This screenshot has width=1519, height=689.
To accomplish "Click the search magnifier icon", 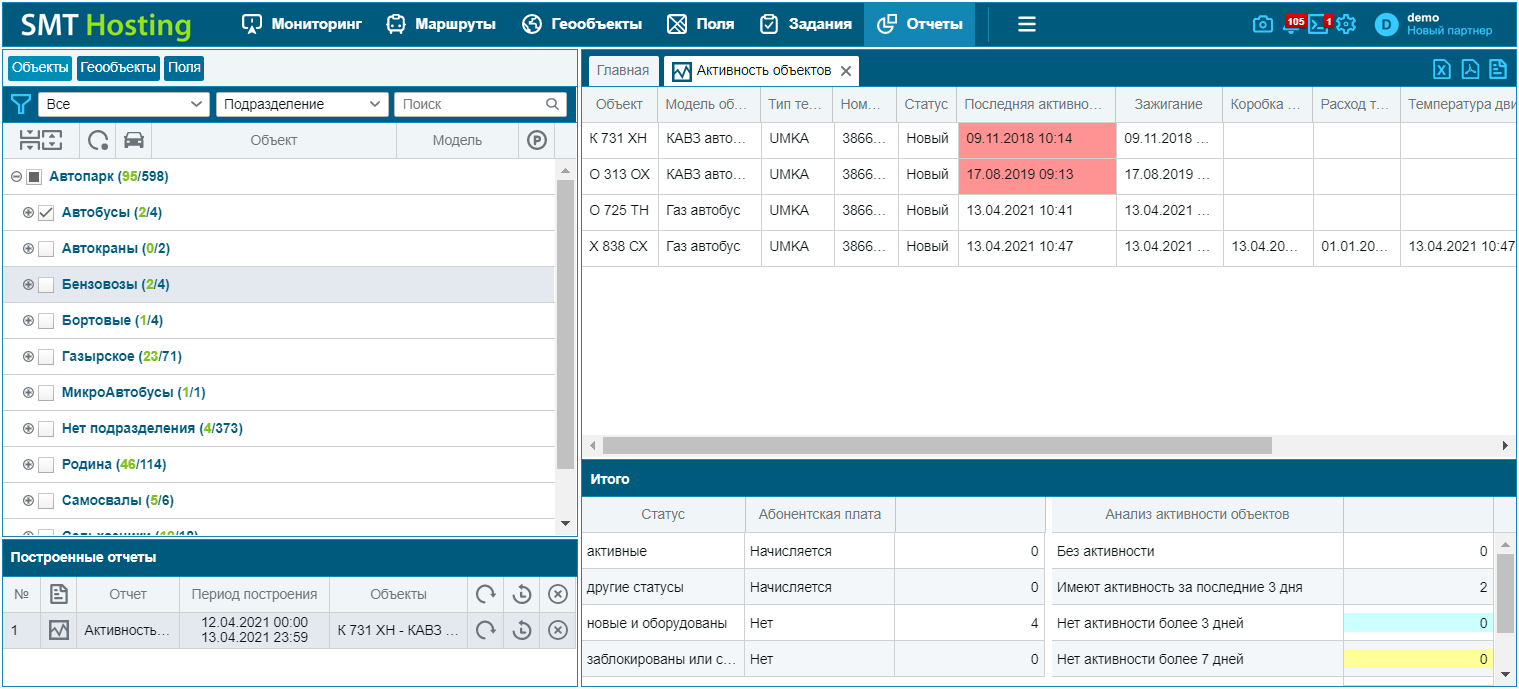I will [552, 104].
